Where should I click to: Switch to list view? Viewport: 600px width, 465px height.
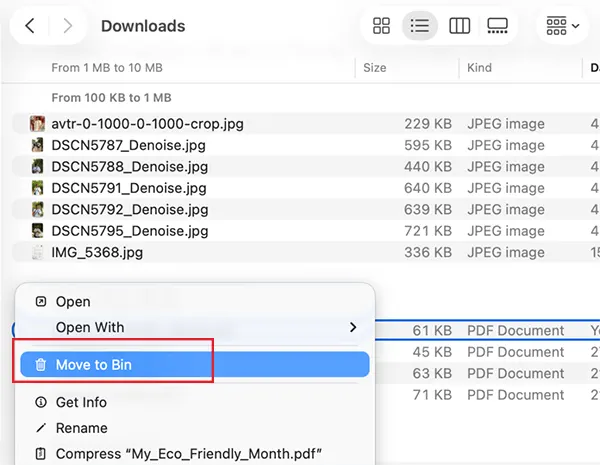pos(420,26)
